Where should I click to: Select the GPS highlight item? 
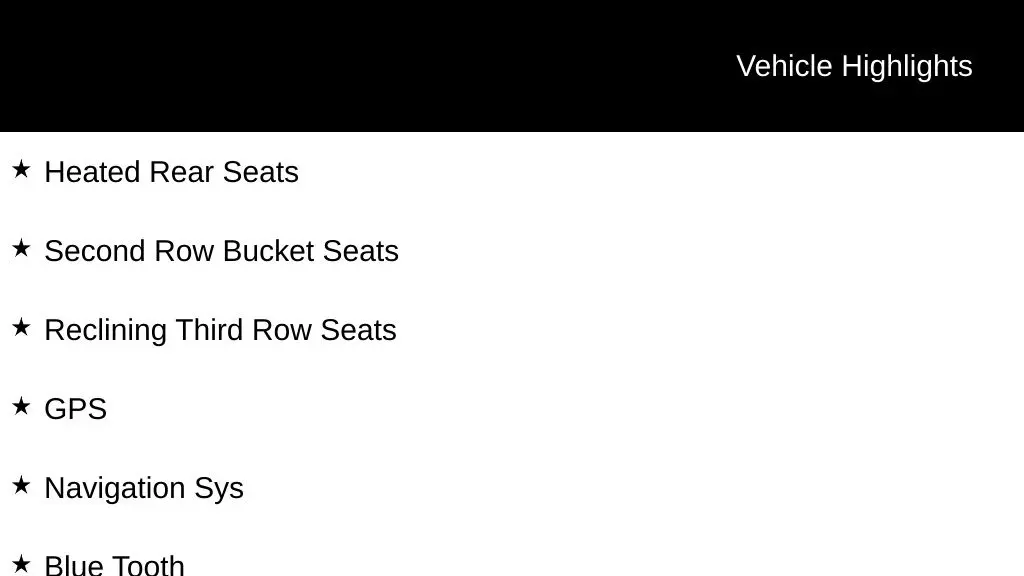pyautogui.click(x=76, y=409)
